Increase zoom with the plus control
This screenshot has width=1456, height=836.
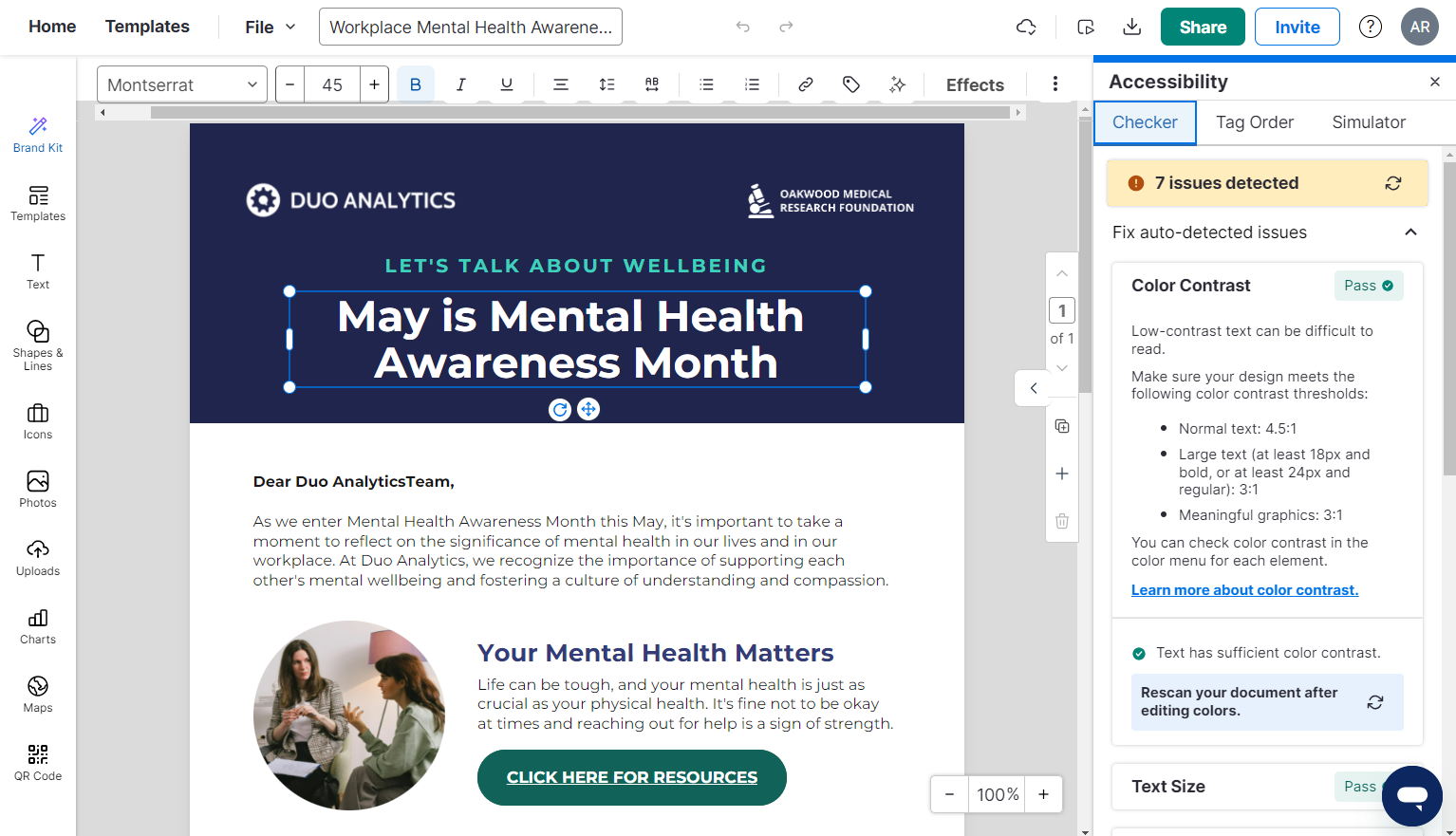(1043, 794)
